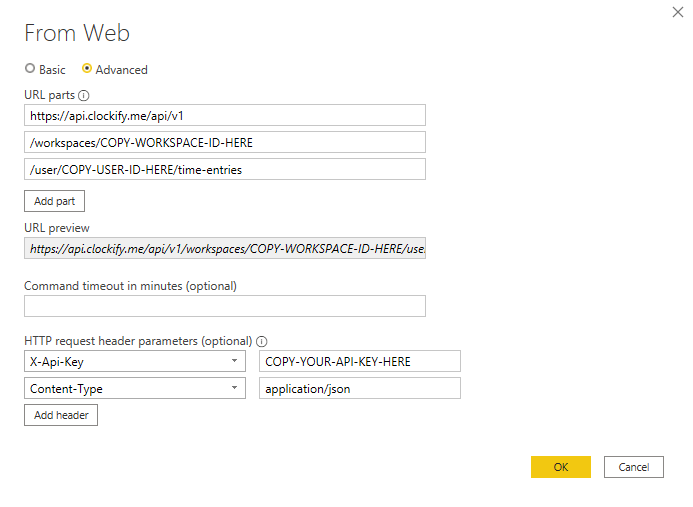Click the COPY-YOUR-API-KEY-HERE value field
Screen dimensions: 693x507
point(360,362)
